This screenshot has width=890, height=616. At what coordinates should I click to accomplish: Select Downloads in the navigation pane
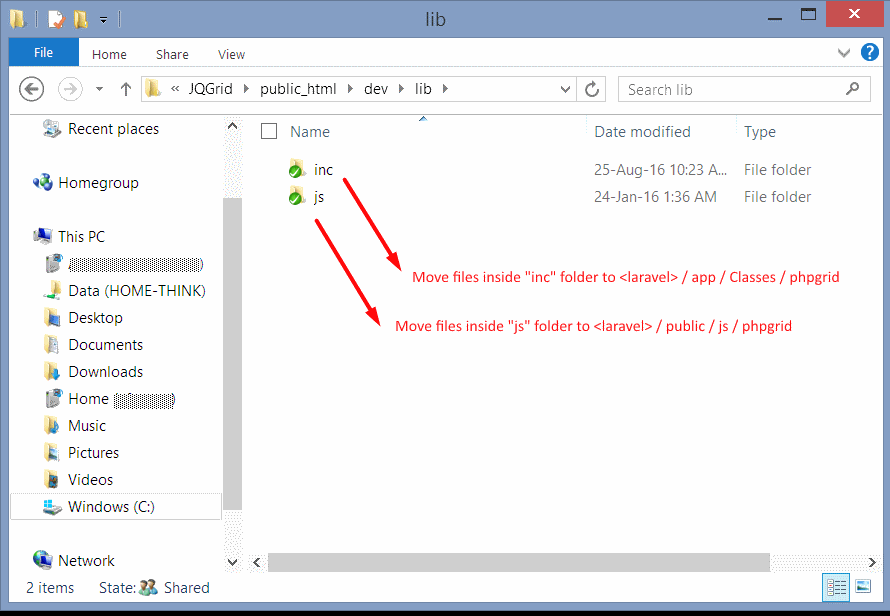[105, 371]
